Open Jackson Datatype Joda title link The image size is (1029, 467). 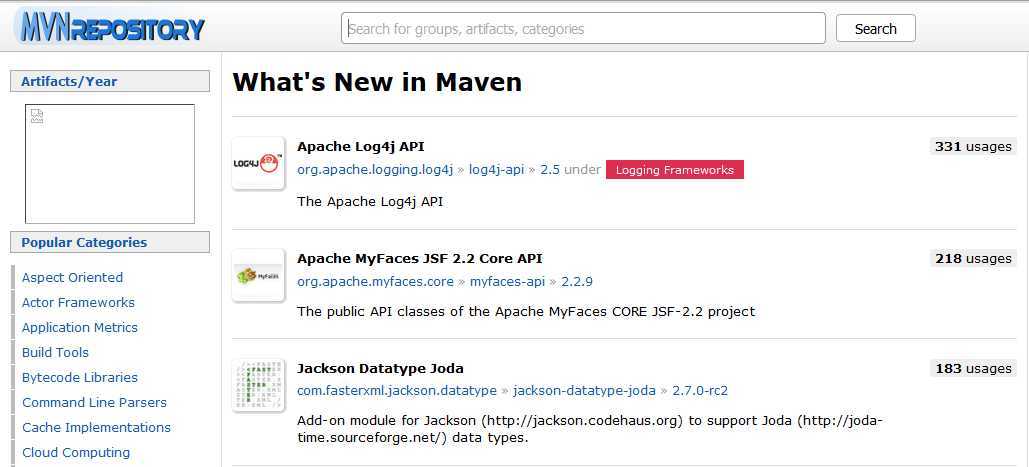380,368
